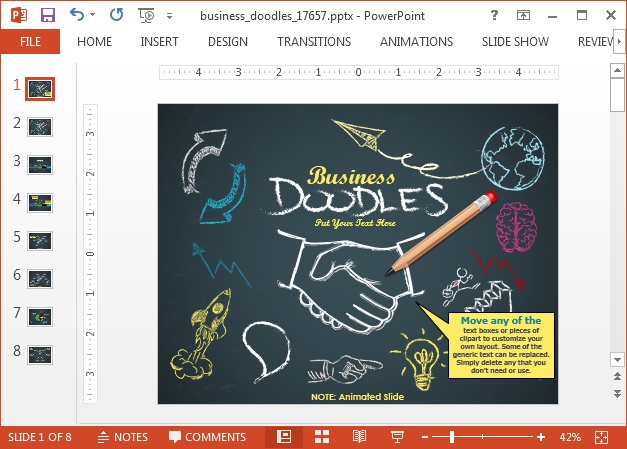Switch to Slide Sorter view

[x=322, y=437]
